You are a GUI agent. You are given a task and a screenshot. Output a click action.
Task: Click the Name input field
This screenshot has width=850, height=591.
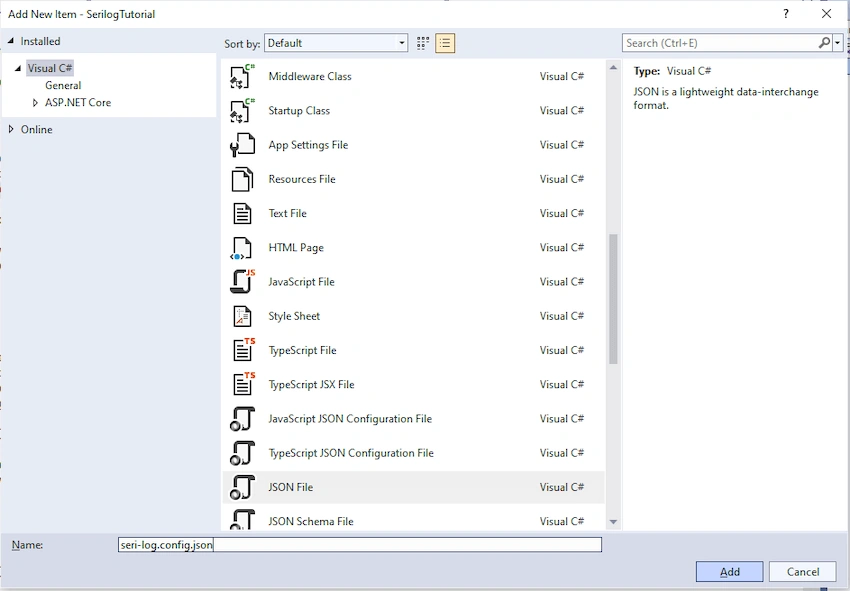360,545
